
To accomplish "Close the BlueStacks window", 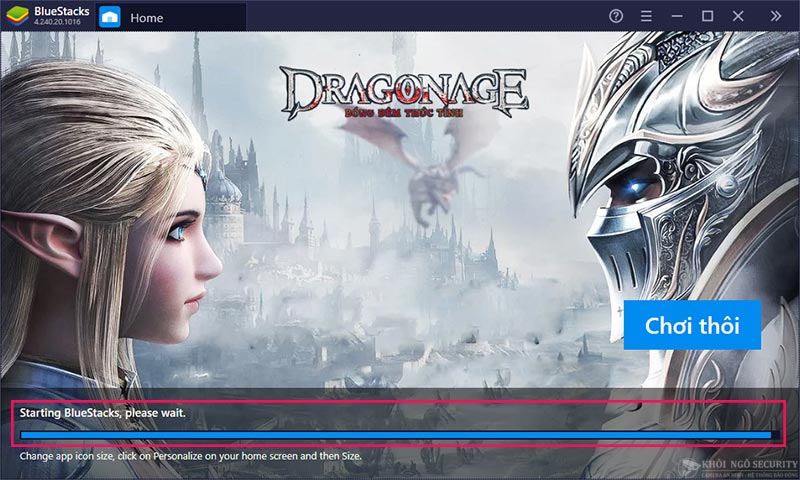I will pos(738,16).
